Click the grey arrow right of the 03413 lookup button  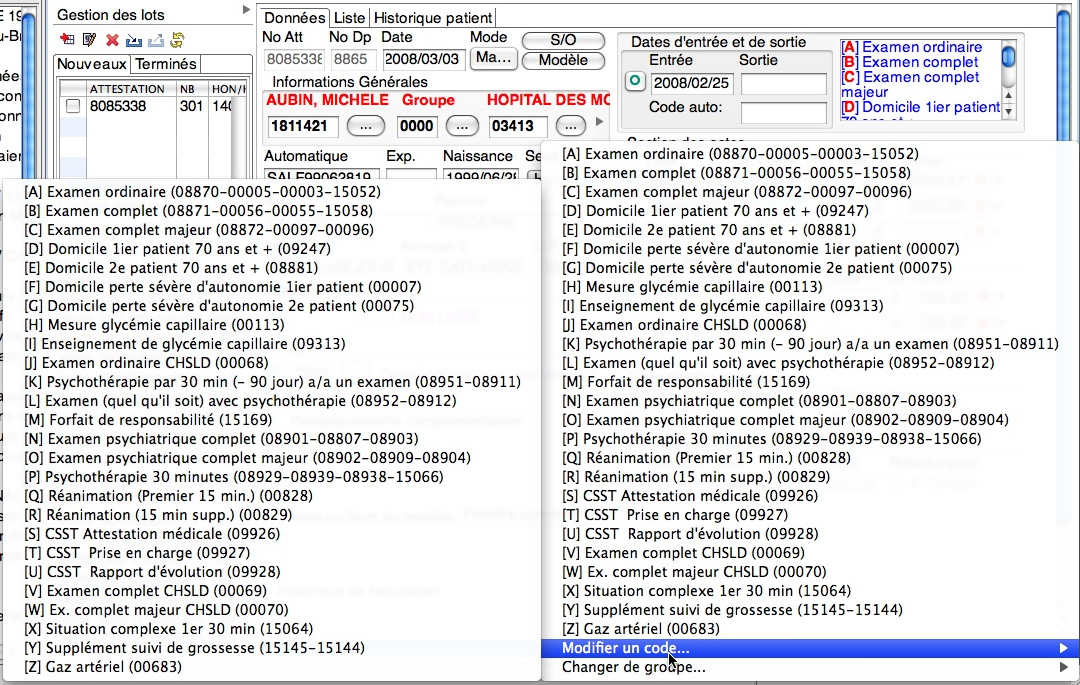click(x=599, y=122)
